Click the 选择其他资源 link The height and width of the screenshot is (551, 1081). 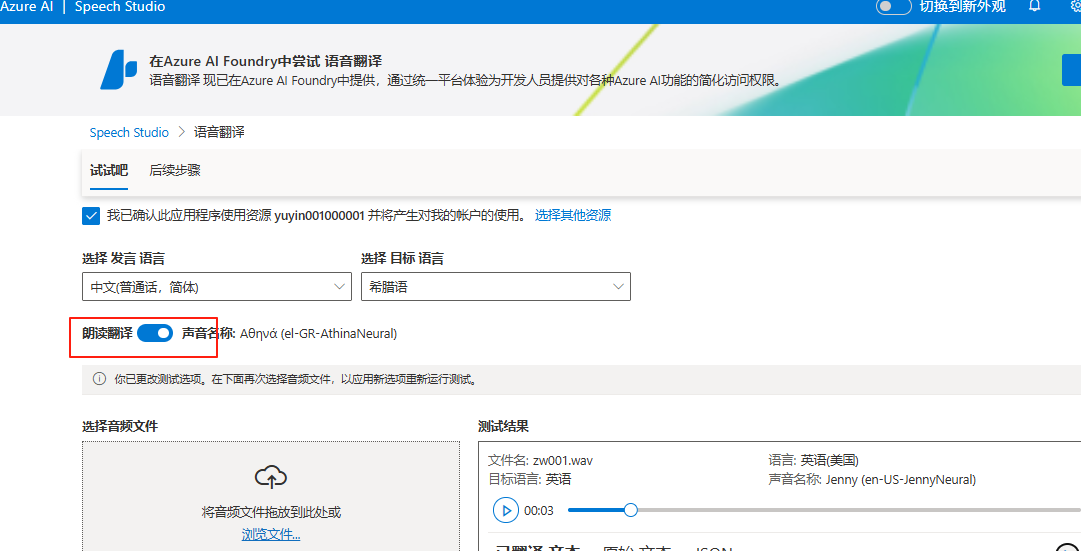[x=573, y=215]
